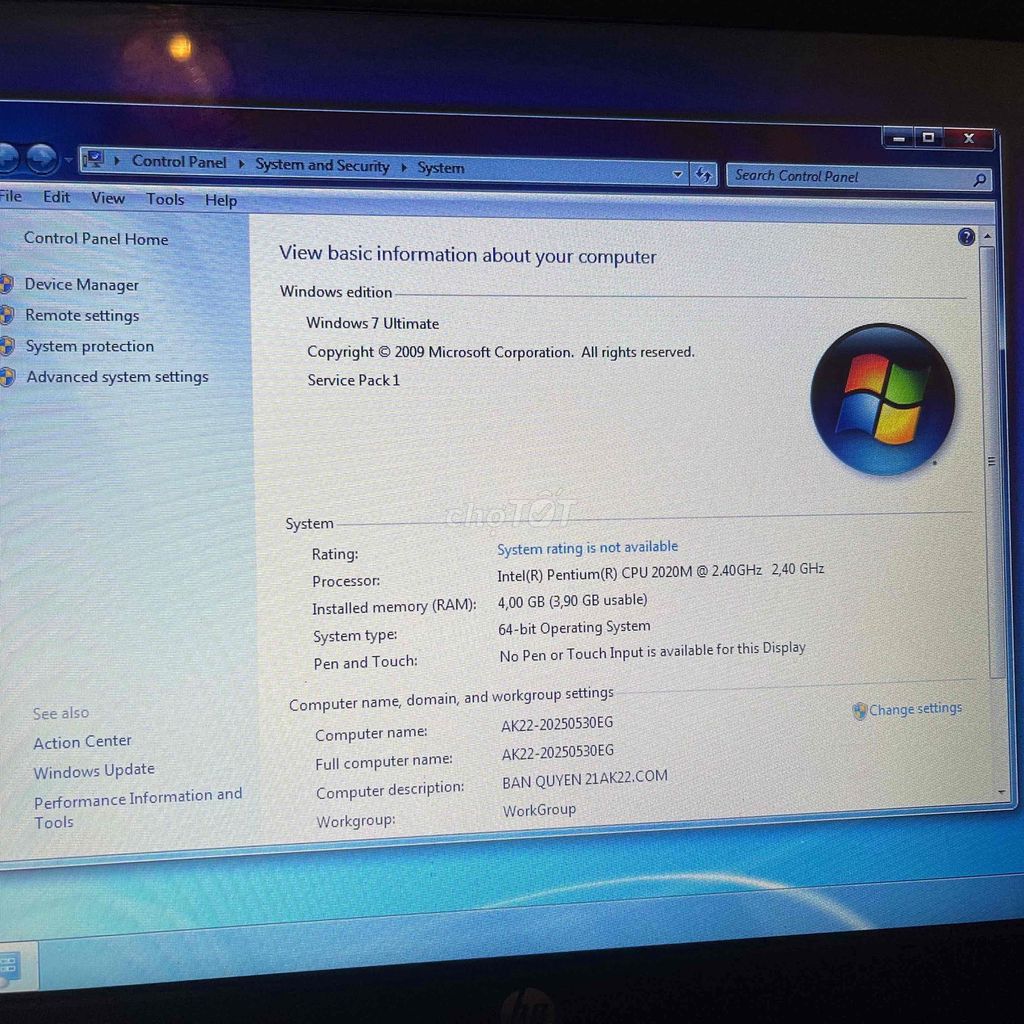
Task: Click the Windows 7 logo orb
Action: coord(882,400)
